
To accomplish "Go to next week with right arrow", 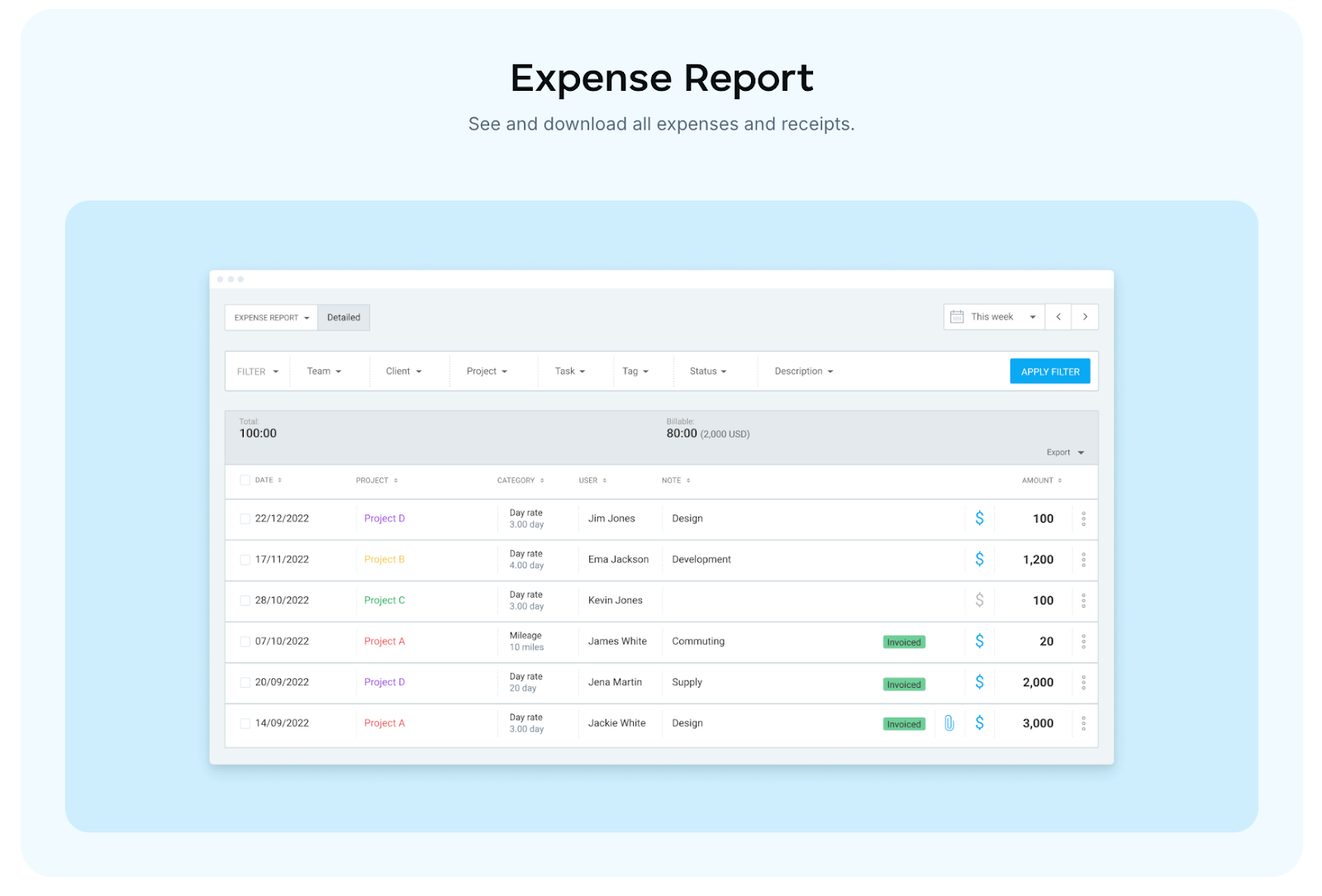I will pos(1085,317).
